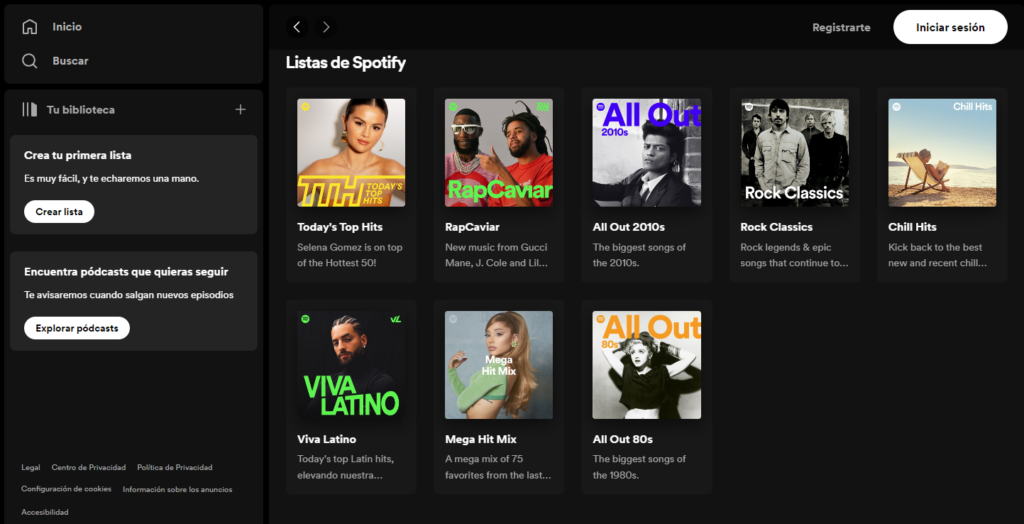
Task: Open the Today's Top Hits playlist cover
Action: [x=351, y=153]
